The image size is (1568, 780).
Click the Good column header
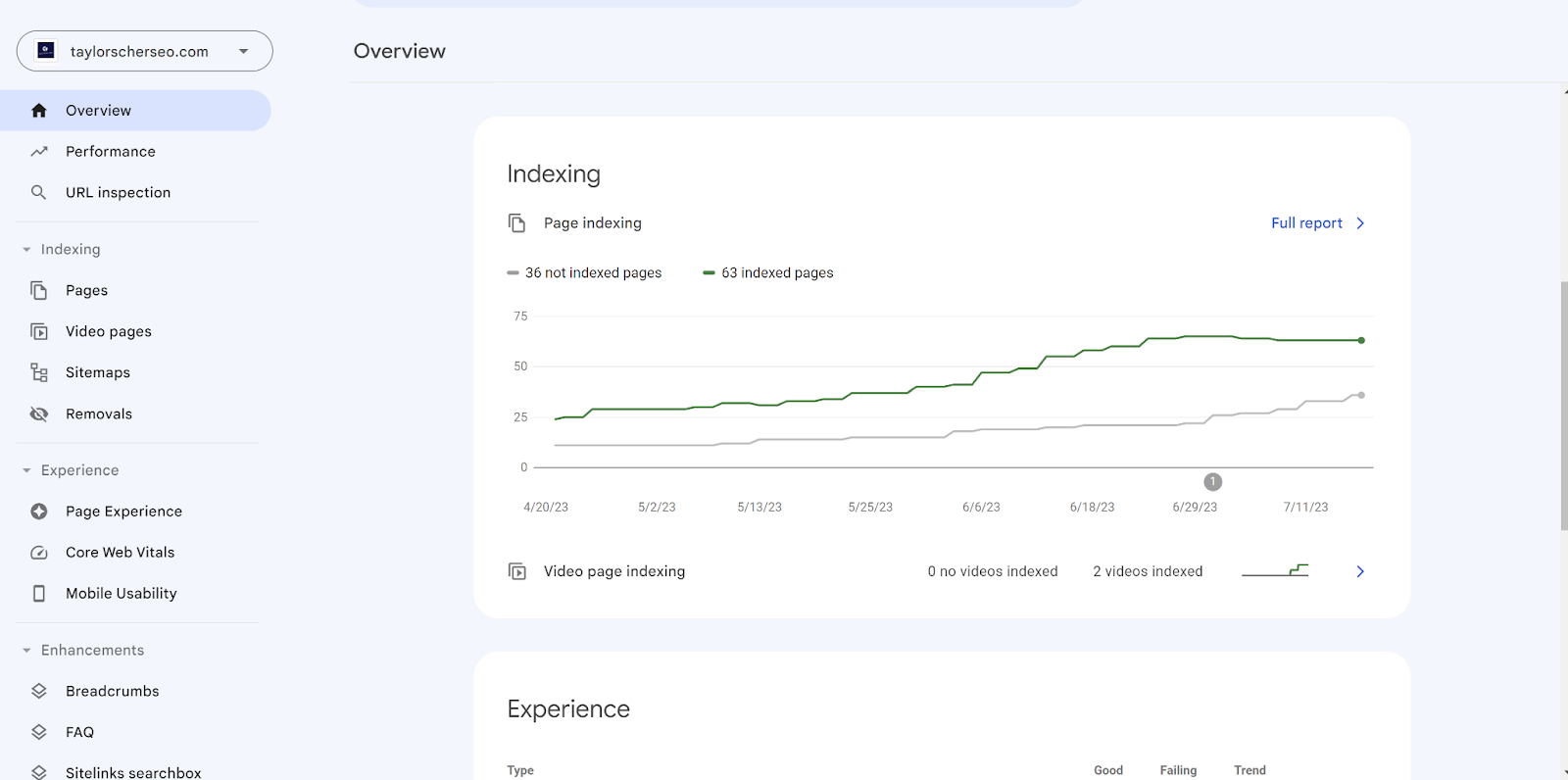click(x=1108, y=770)
